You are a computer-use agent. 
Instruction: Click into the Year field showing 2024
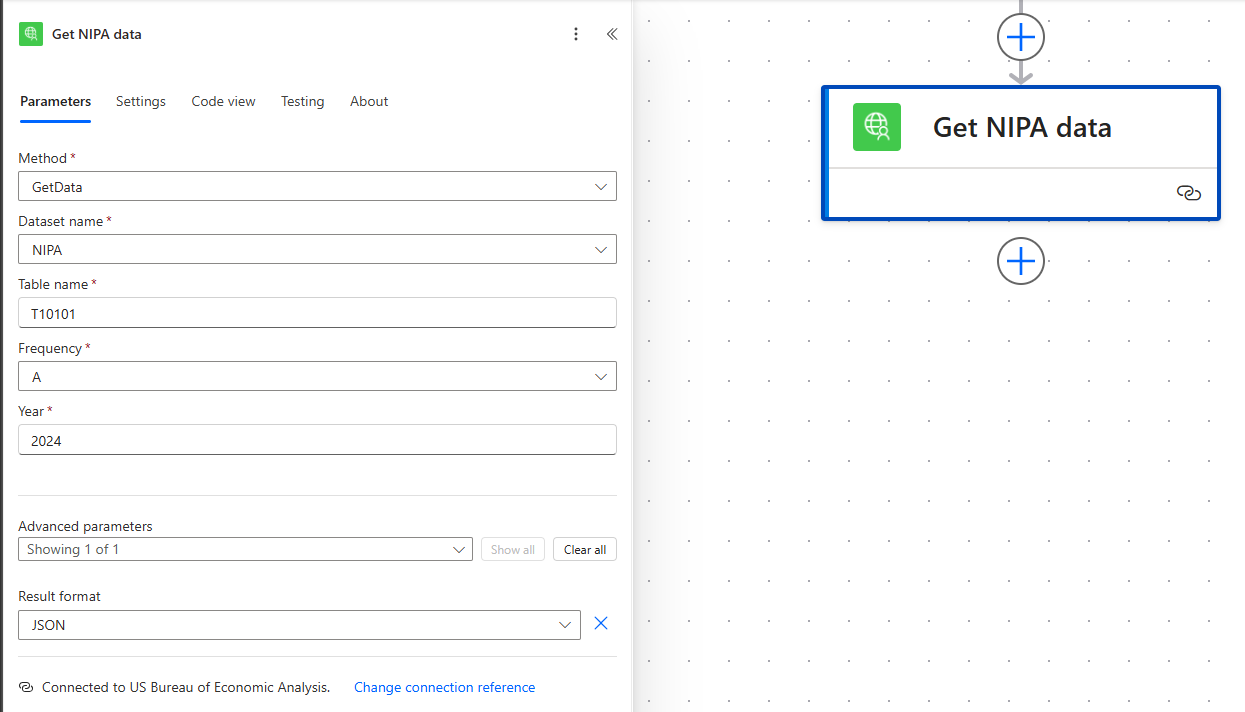tap(317, 440)
